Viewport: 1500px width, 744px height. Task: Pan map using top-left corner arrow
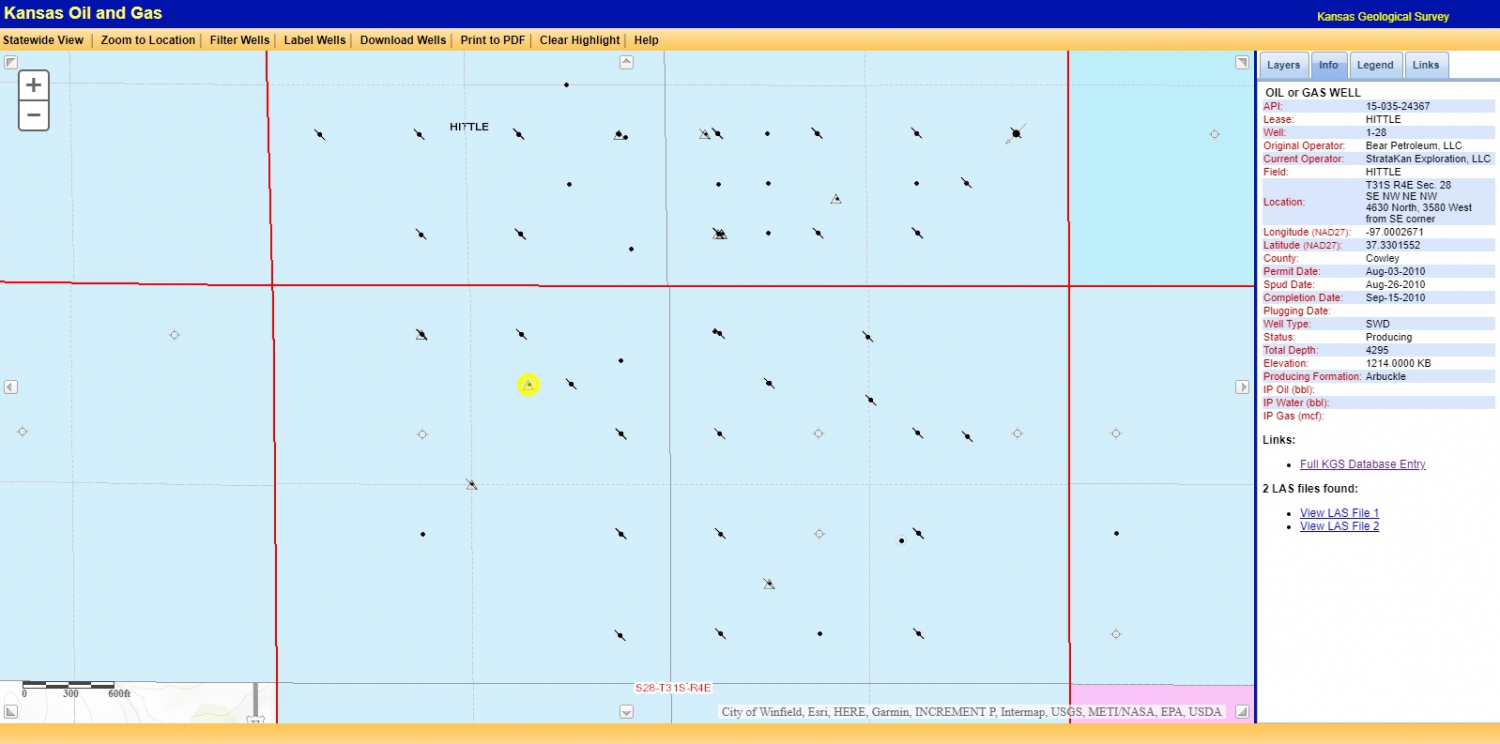pyautogui.click(x=11, y=62)
